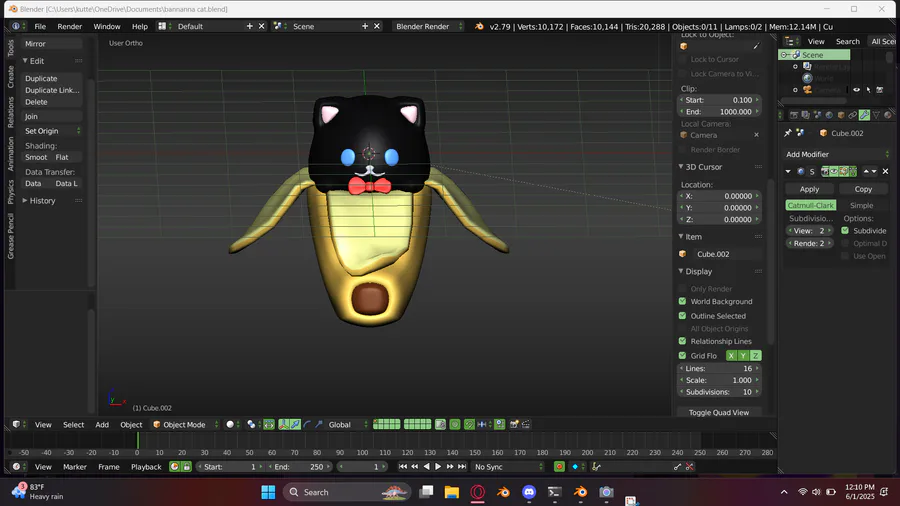Toggle the snap magnet icon
The height and width of the screenshot is (506, 900).
[469, 425]
